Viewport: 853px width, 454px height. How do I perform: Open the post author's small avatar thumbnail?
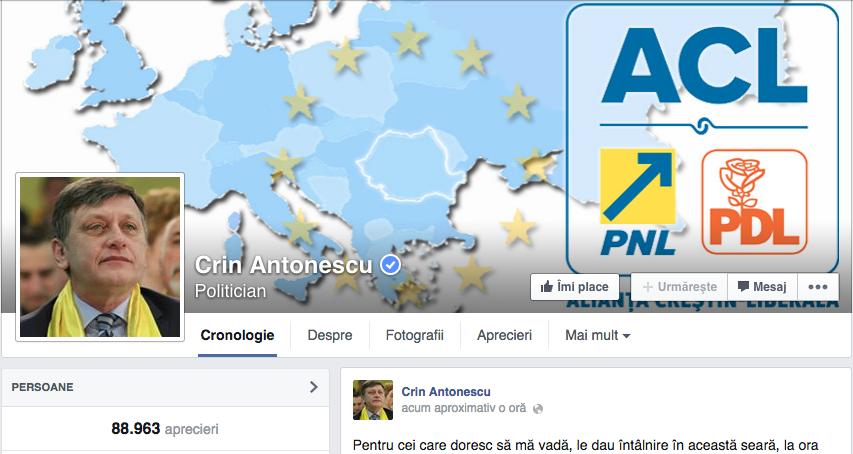(x=373, y=400)
